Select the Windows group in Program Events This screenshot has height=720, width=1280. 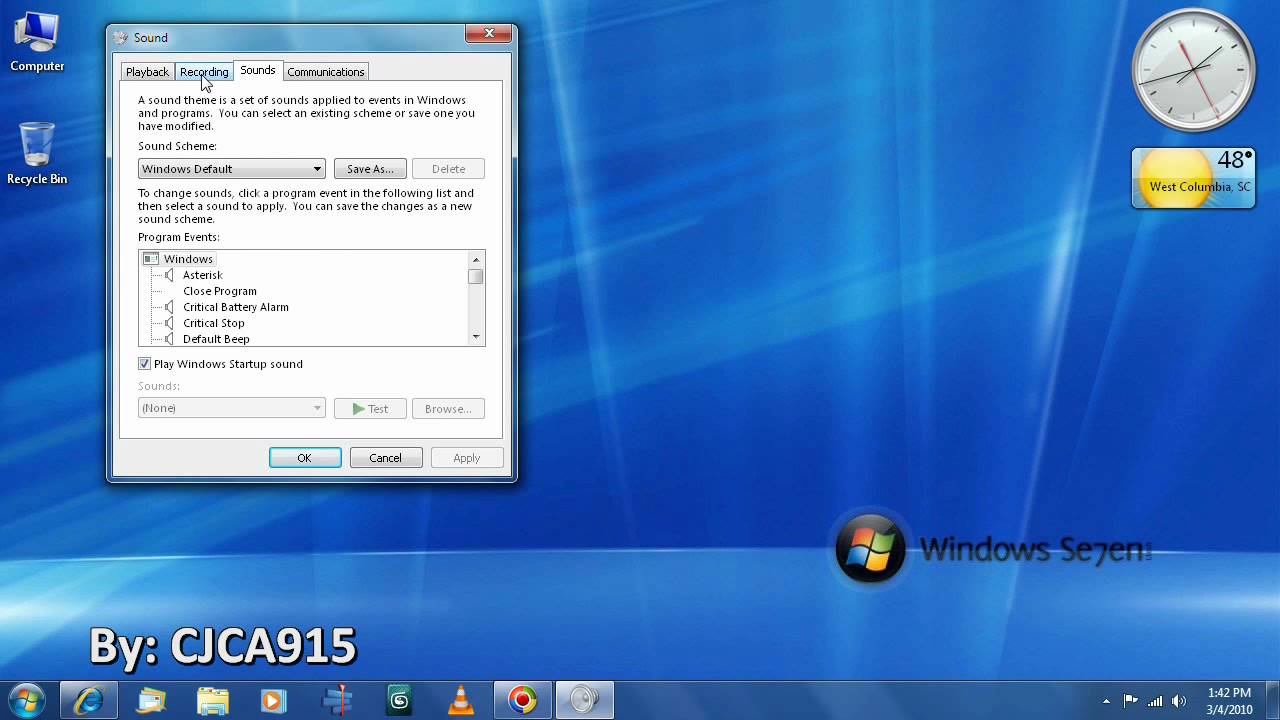(188, 259)
